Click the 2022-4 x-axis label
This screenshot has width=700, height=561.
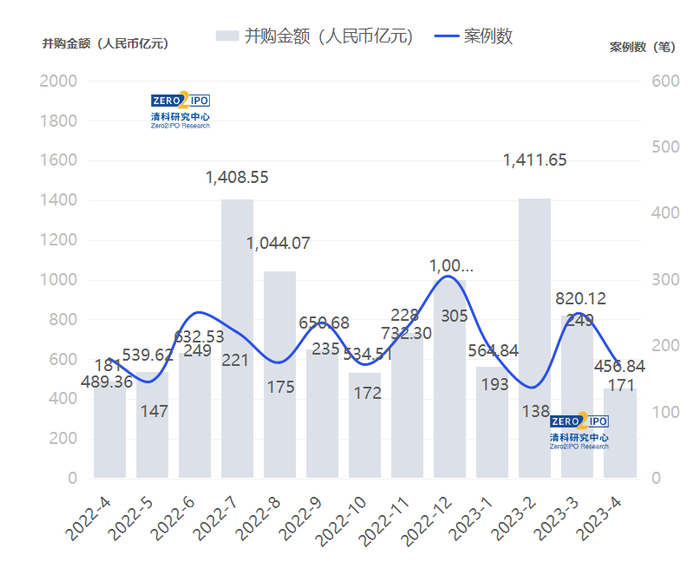pyautogui.click(x=88, y=519)
